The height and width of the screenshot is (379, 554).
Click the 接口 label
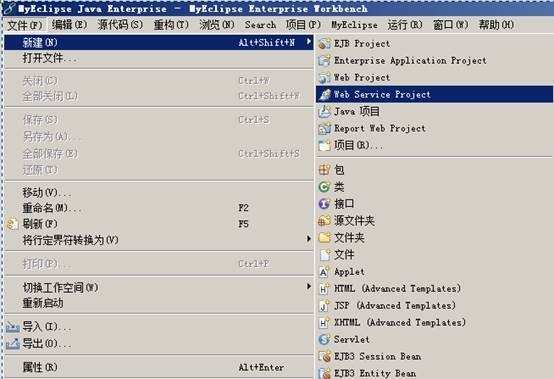point(344,204)
